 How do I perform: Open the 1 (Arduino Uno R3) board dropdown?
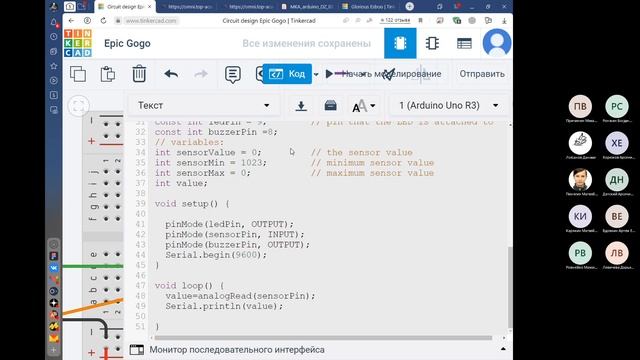(x=449, y=105)
